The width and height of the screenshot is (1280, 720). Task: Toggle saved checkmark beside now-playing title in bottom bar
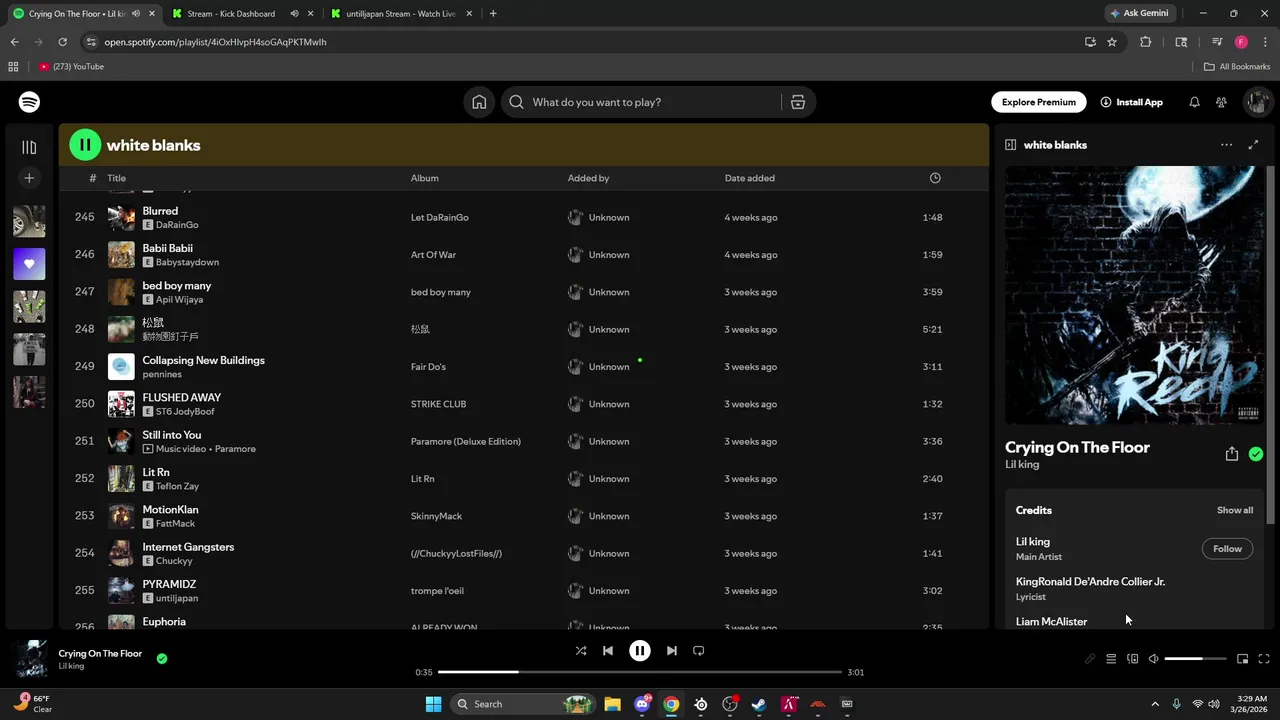(162, 658)
